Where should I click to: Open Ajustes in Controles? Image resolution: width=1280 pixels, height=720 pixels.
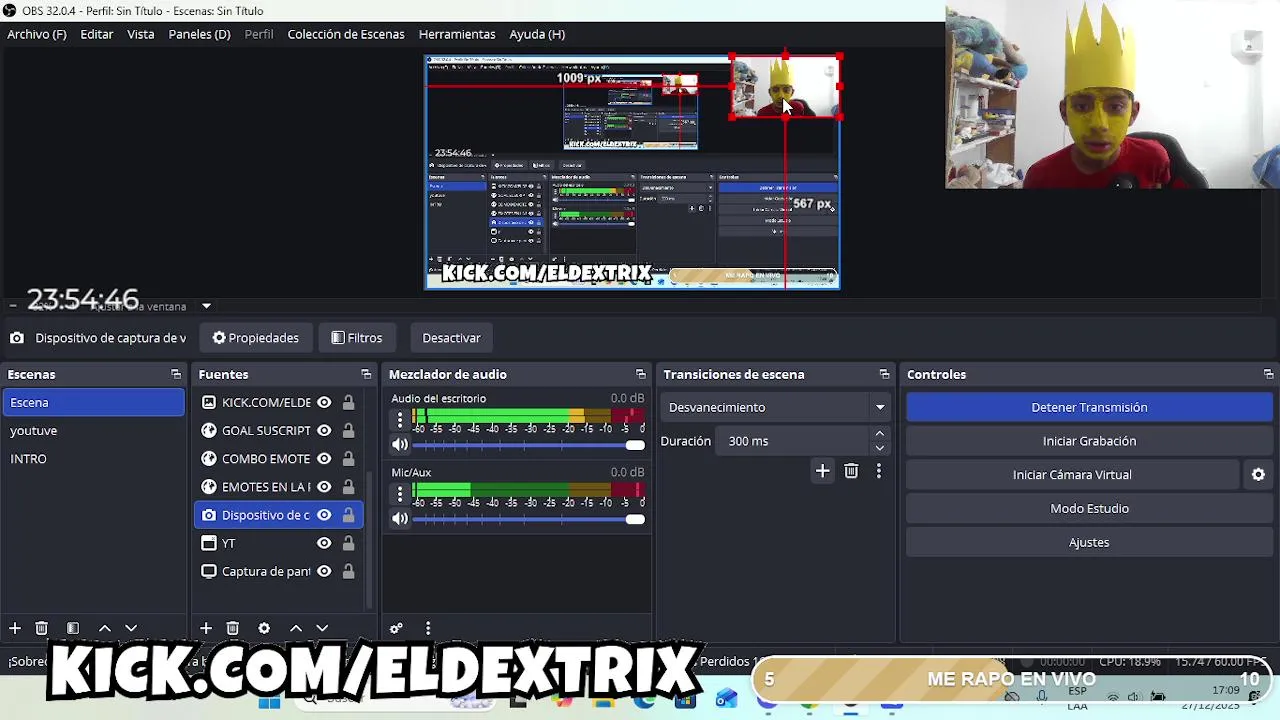[x=1089, y=542]
